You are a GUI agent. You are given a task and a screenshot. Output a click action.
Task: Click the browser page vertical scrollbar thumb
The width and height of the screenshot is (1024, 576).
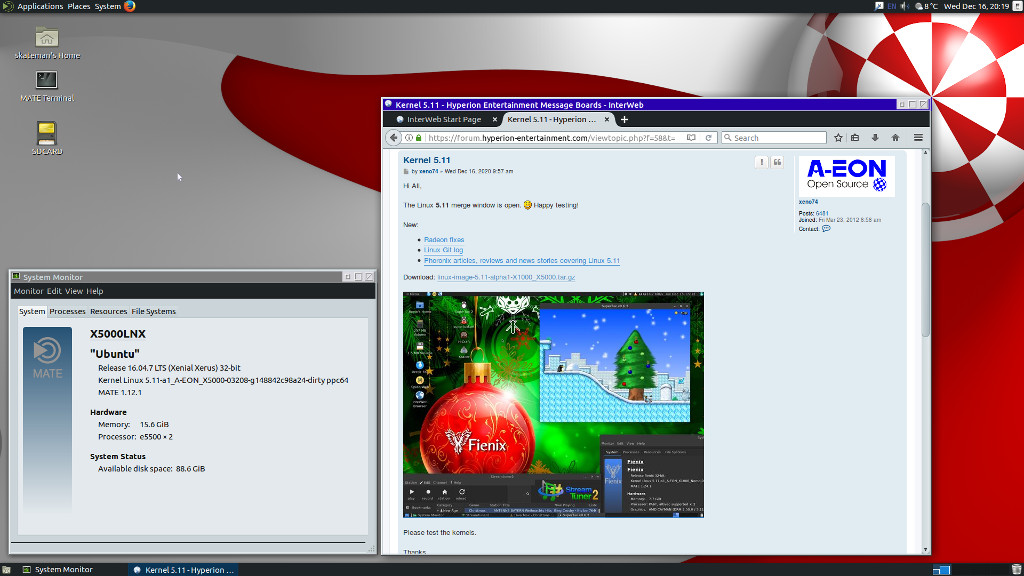click(x=925, y=270)
